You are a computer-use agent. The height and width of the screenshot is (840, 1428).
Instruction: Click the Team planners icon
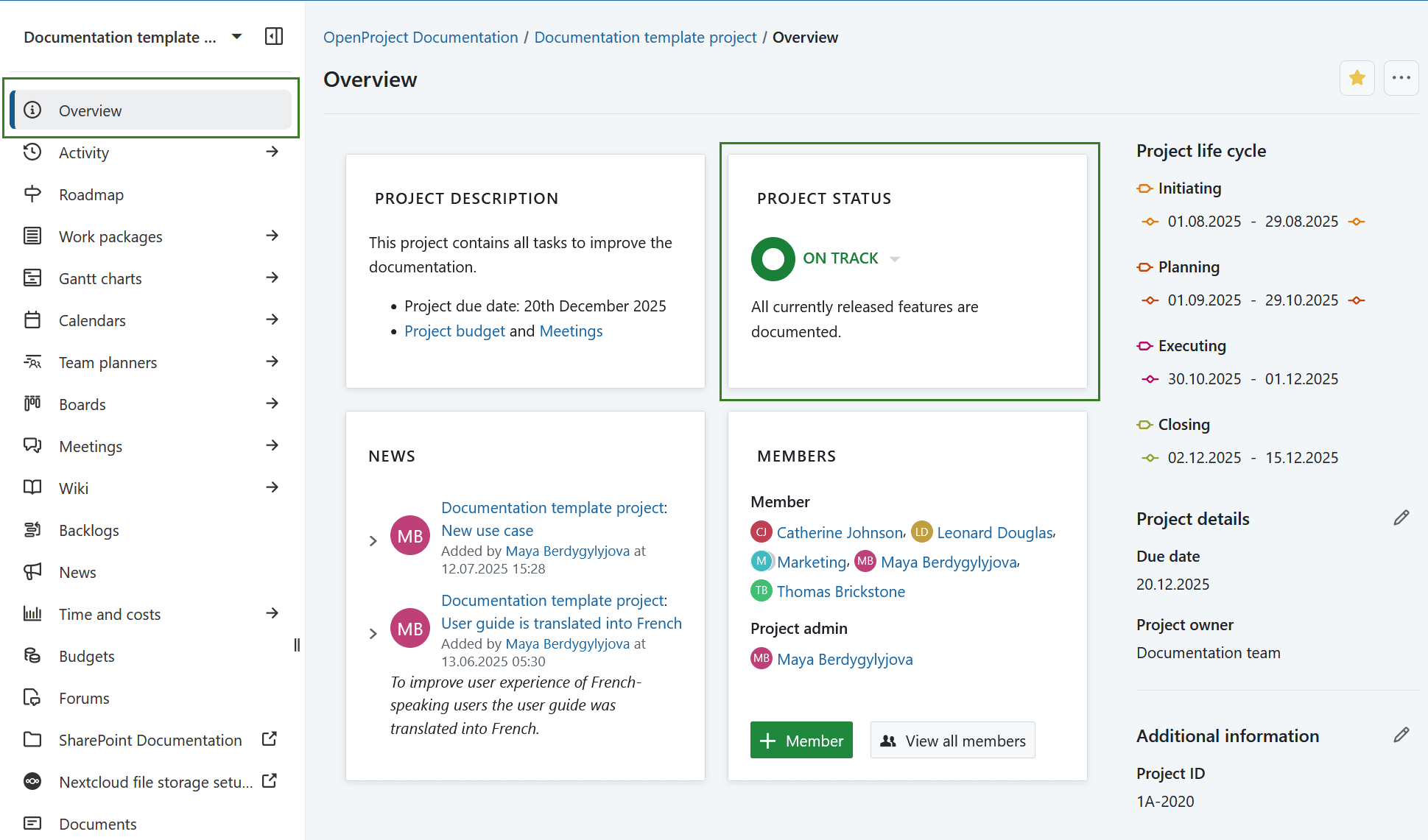click(32, 361)
